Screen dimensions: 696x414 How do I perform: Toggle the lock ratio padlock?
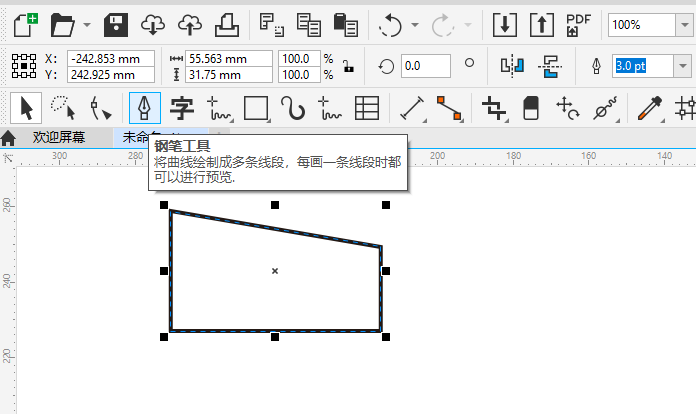347,67
